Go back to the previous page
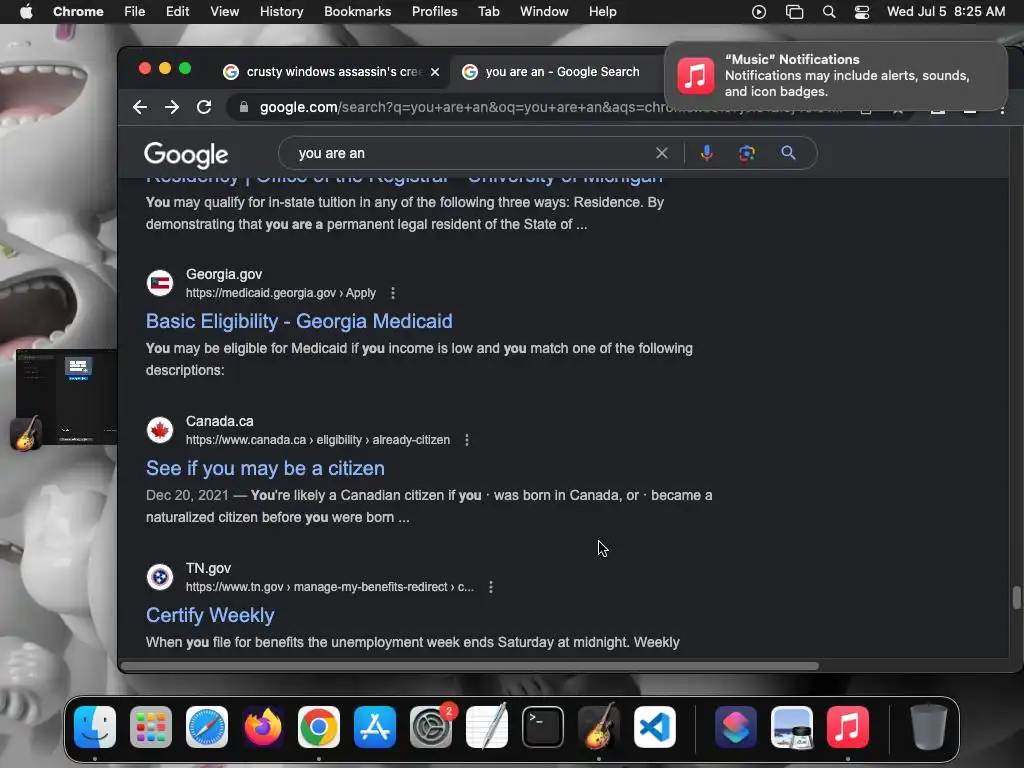 tap(140, 107)
